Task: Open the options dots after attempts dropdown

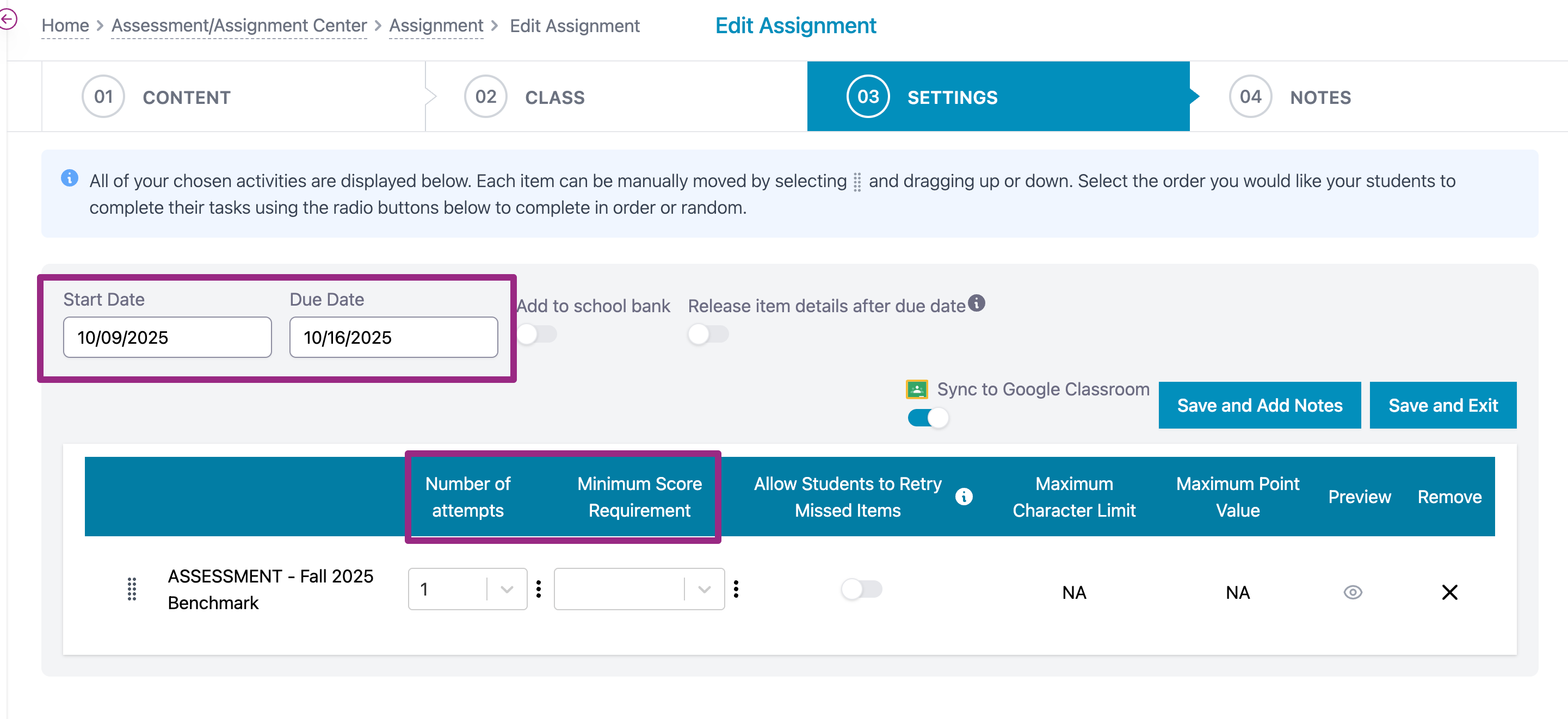Action: (x=539, y=589)
